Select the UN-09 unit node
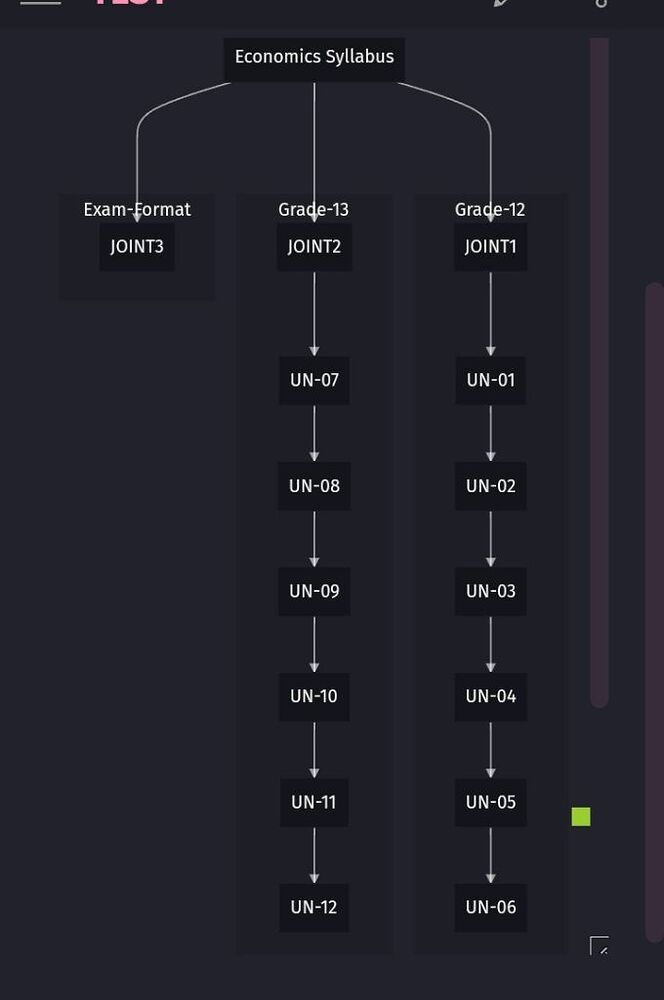 click(x=314, y=591)
